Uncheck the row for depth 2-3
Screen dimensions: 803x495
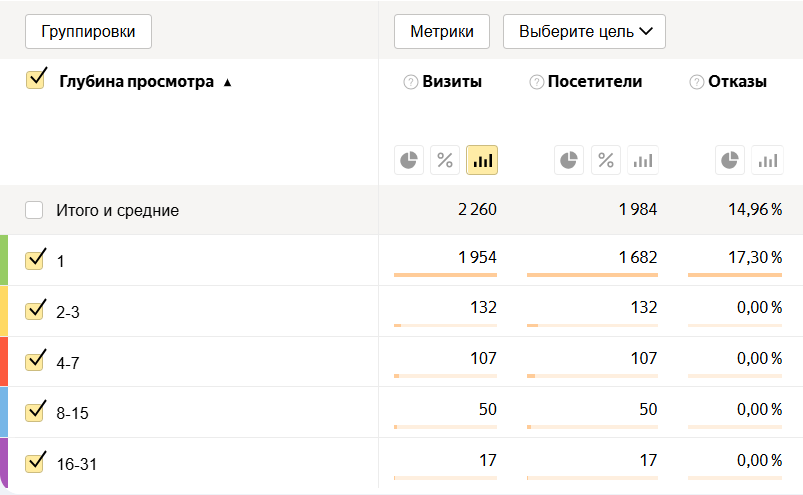35,311
